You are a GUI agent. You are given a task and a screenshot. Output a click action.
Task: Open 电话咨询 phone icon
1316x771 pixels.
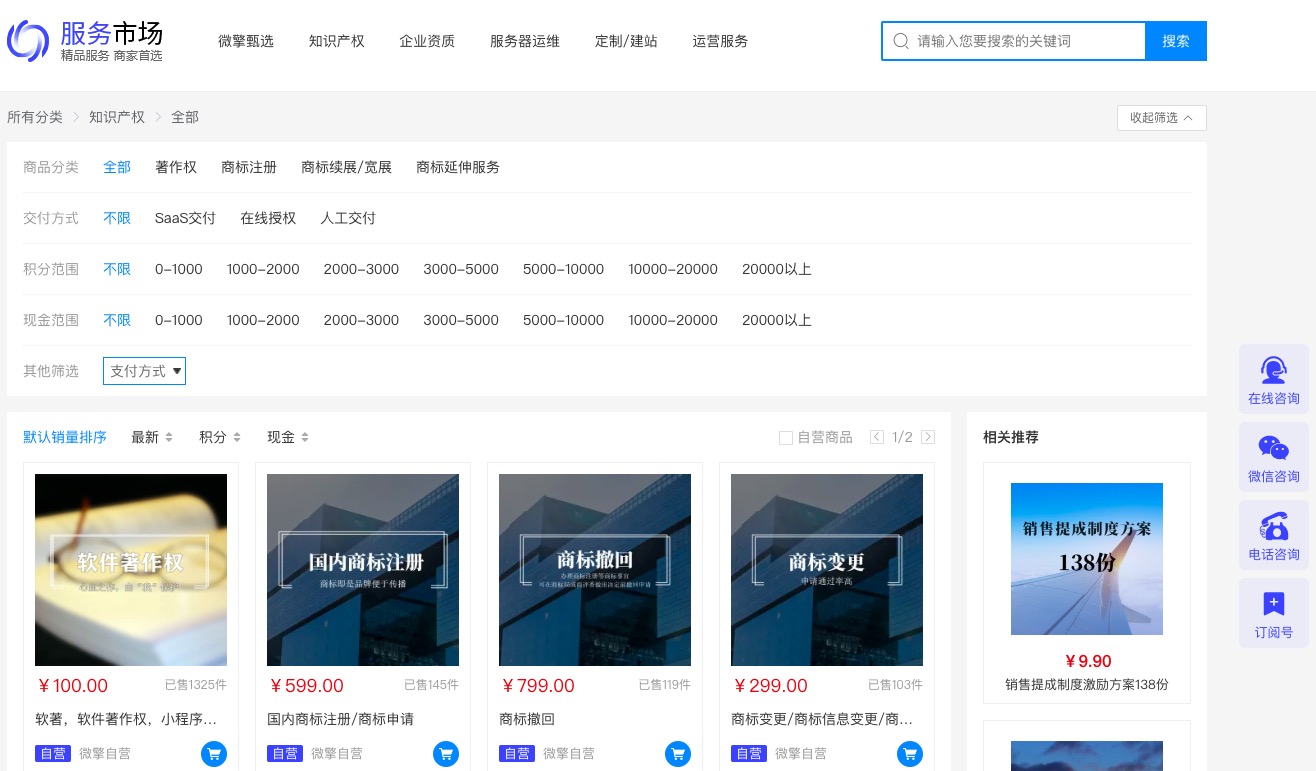point(1274,526)
